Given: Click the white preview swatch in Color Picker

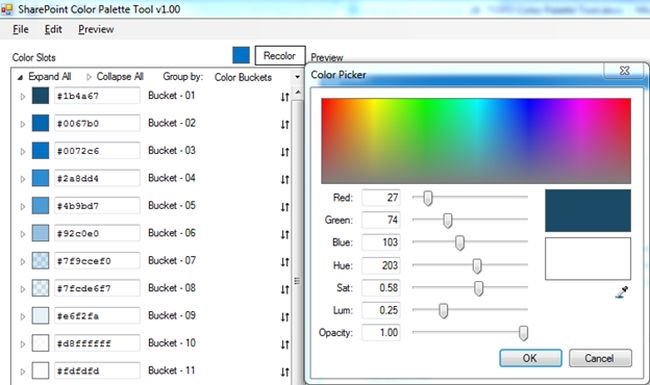Looking at the screenshot, I should [x=588, y=259].
